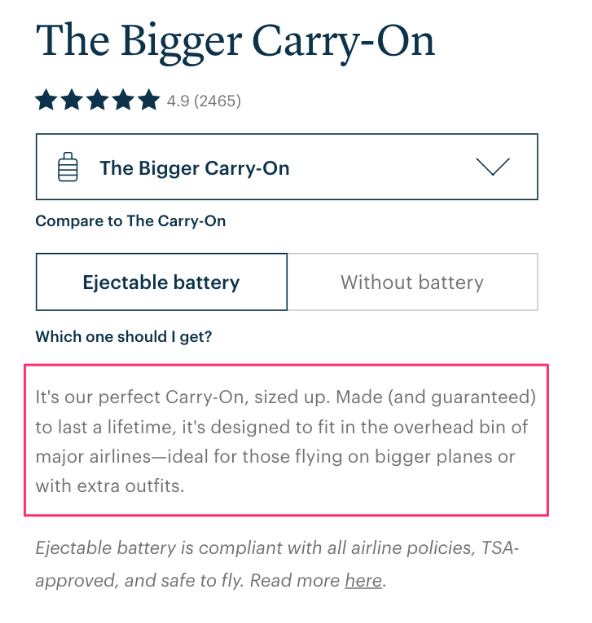592x623 pixels.
Task: Open the Which one should I get? link
Action: 124,337
